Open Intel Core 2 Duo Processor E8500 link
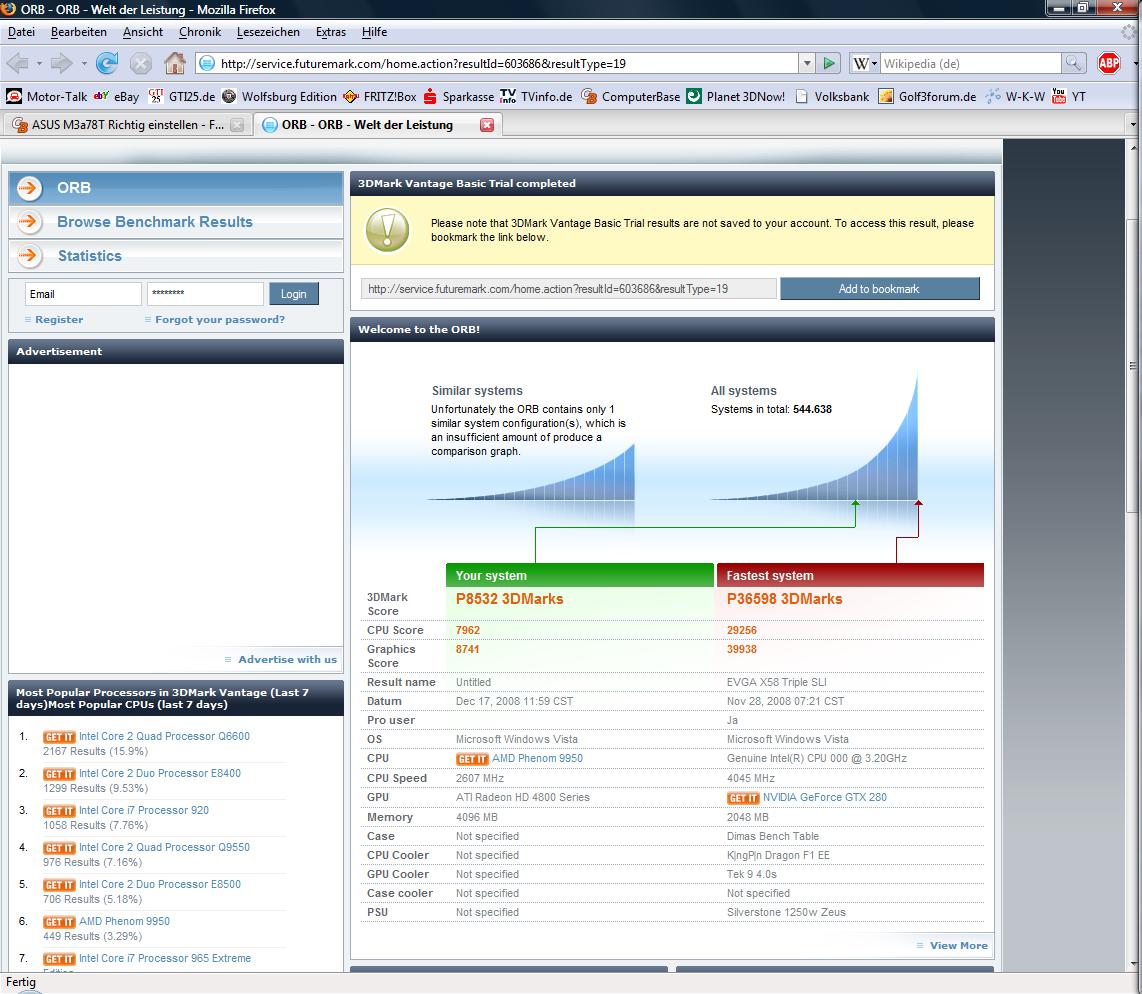This screenshot has height=994, width=1142. coord(160,884)
